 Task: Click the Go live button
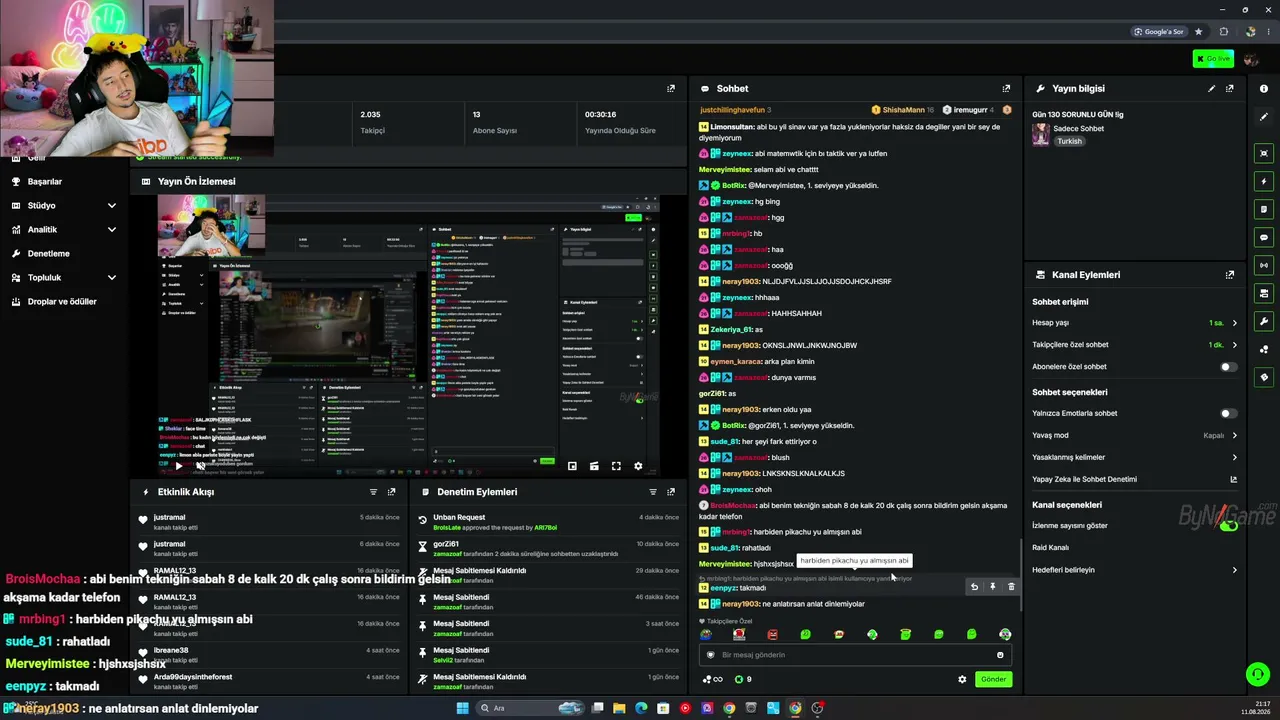coord(1213,59)
